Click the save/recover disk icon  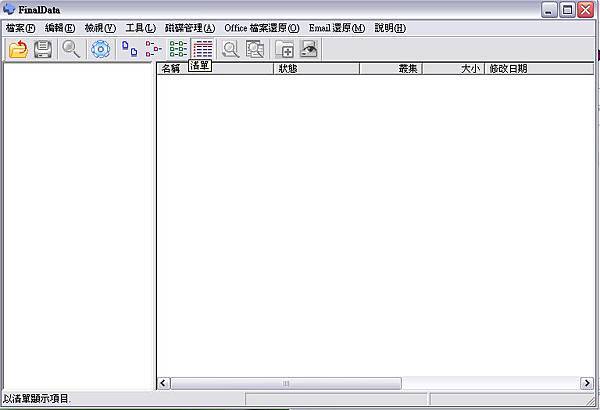click(43, 49)
